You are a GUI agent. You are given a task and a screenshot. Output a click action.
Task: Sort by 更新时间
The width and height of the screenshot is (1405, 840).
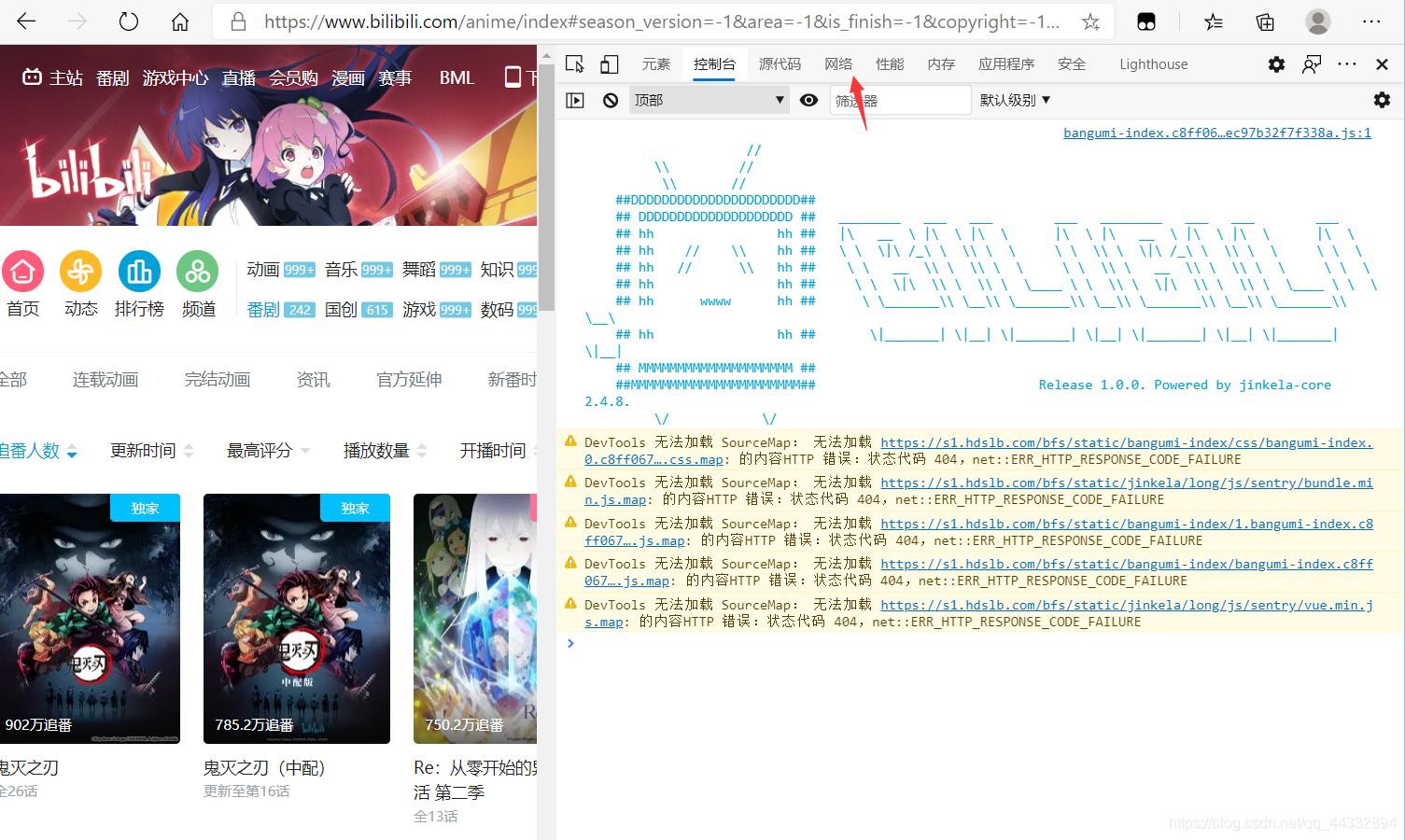click(x=152, y=451)
